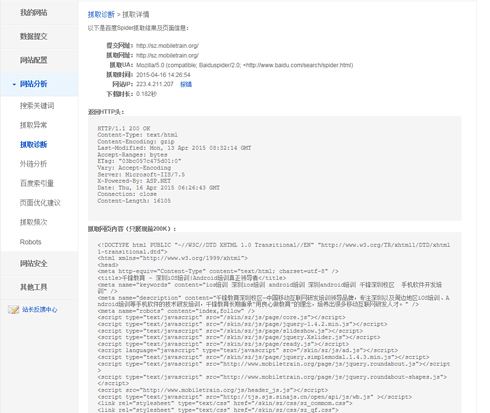Viewport: 490px width, 413px height.
Task: Open 网站配置 sidebar section
Action: coord(33,60)
